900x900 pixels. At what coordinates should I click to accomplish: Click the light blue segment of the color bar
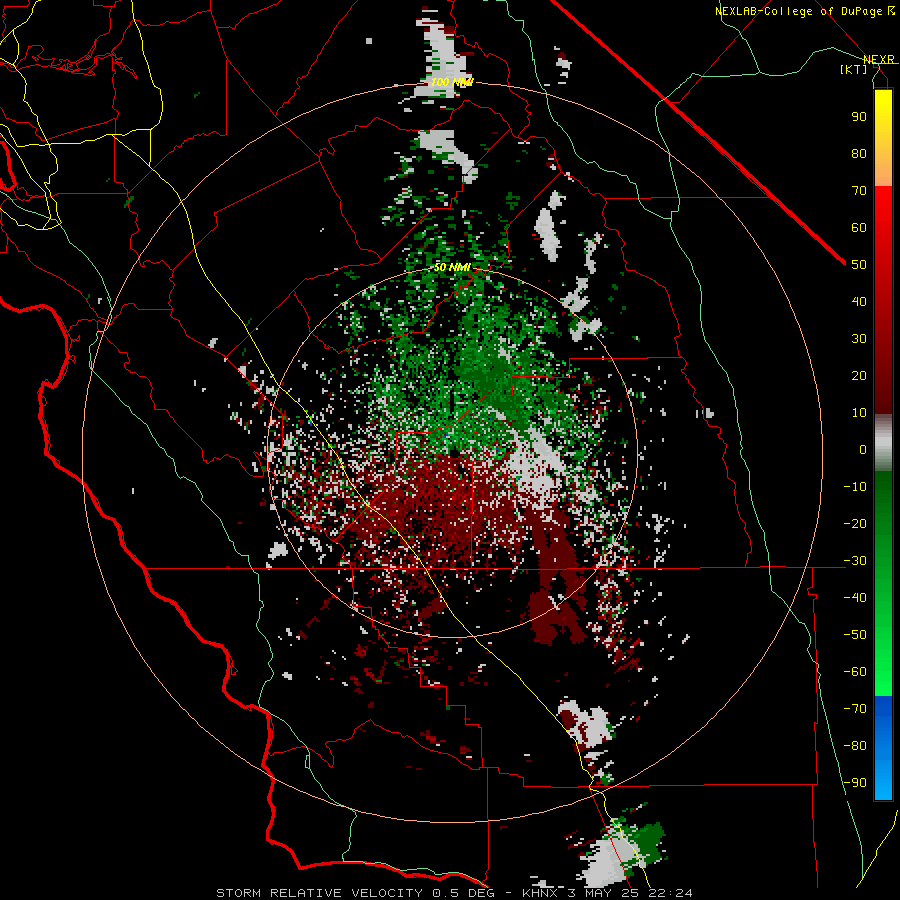coord(883,775)
